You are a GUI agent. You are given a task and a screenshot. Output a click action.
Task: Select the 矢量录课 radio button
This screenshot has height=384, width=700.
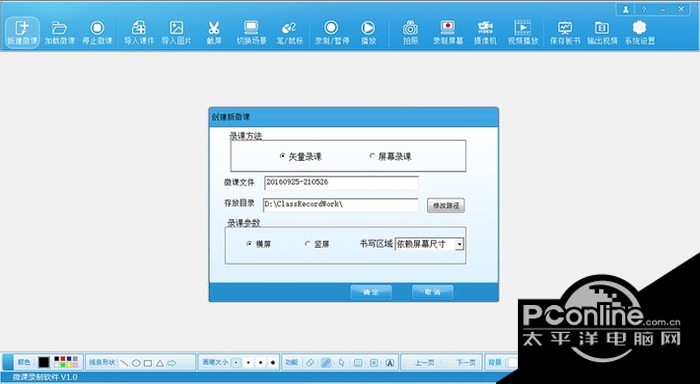[x=283, y=156]
